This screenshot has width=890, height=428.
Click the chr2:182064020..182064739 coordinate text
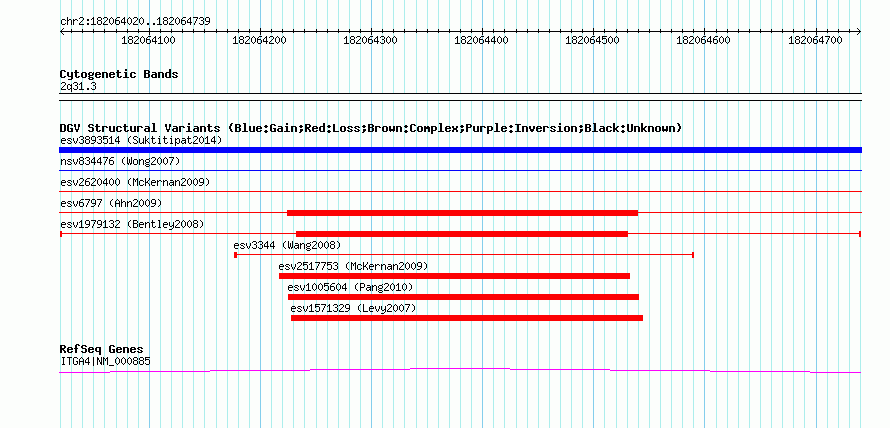[135, 22]
